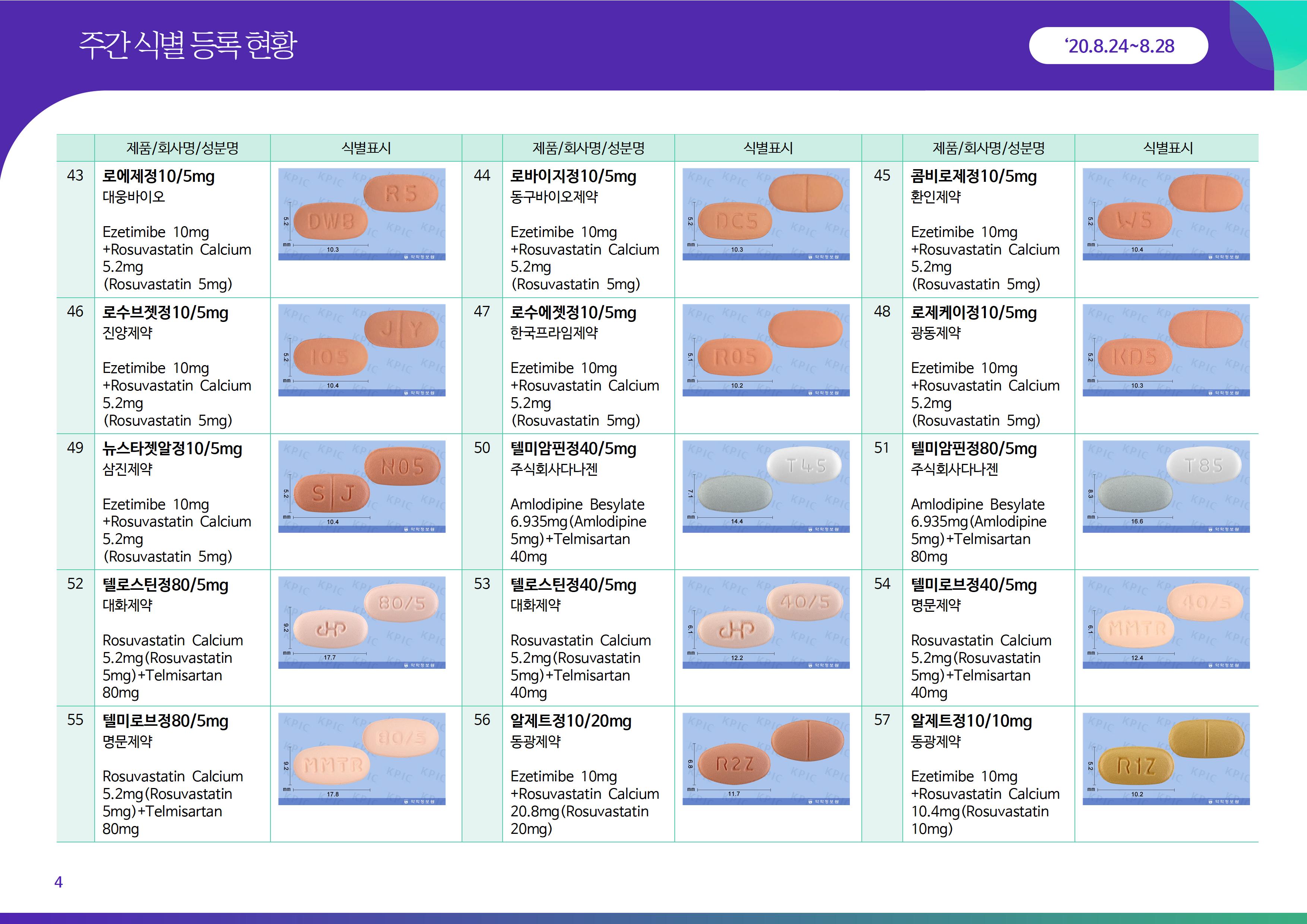The height and width of the screenshot is (924, 1307).
Task: Click the pill image marked DWB R5
Action: 361,214
